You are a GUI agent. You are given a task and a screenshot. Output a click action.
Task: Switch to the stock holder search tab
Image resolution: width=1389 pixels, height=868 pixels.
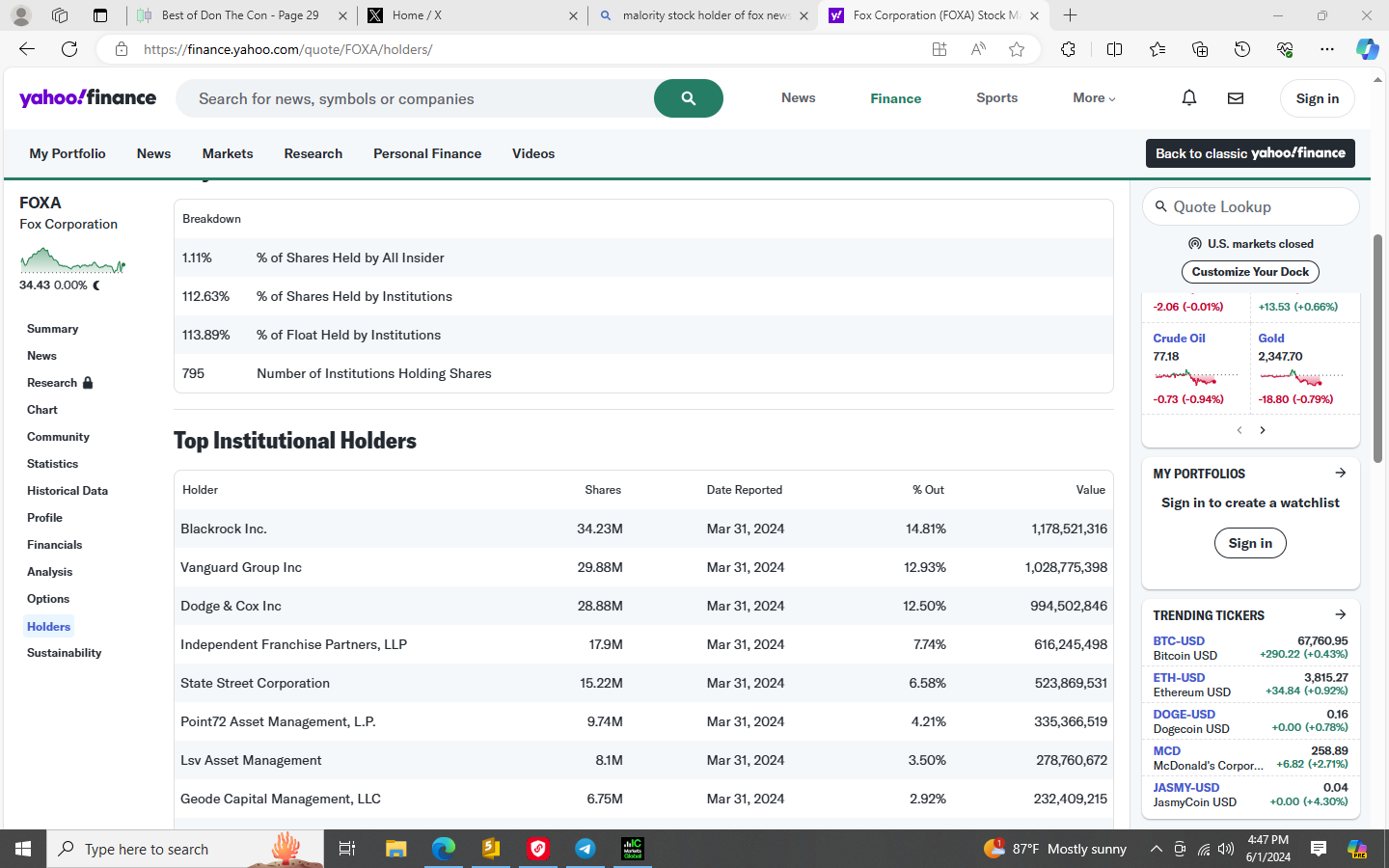tap(703, 15)
